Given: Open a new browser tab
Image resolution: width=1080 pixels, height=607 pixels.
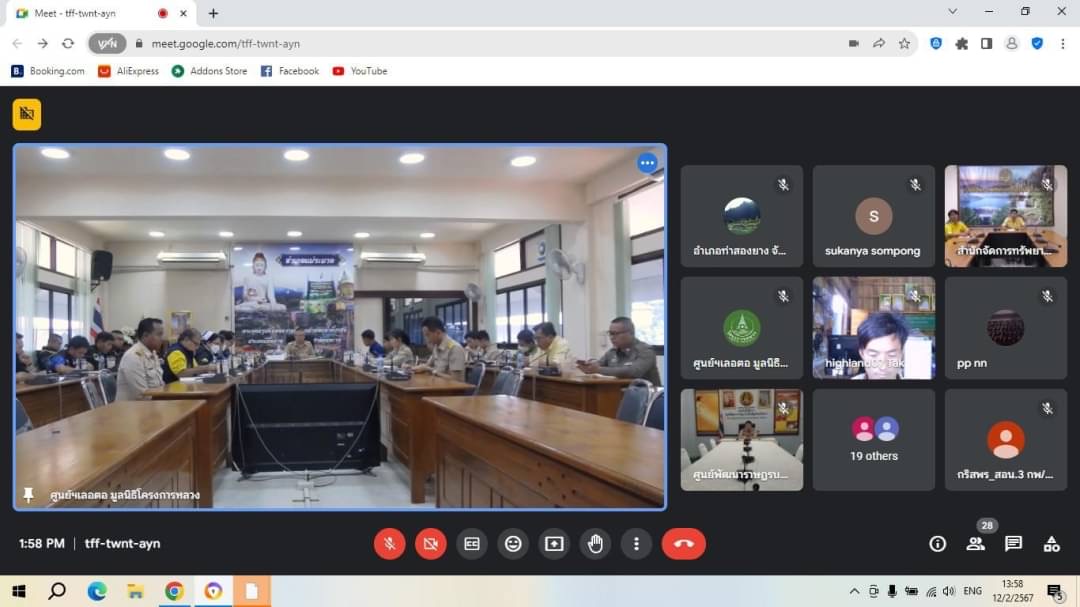Looking at the screenshot, I should tap(214, 13).
